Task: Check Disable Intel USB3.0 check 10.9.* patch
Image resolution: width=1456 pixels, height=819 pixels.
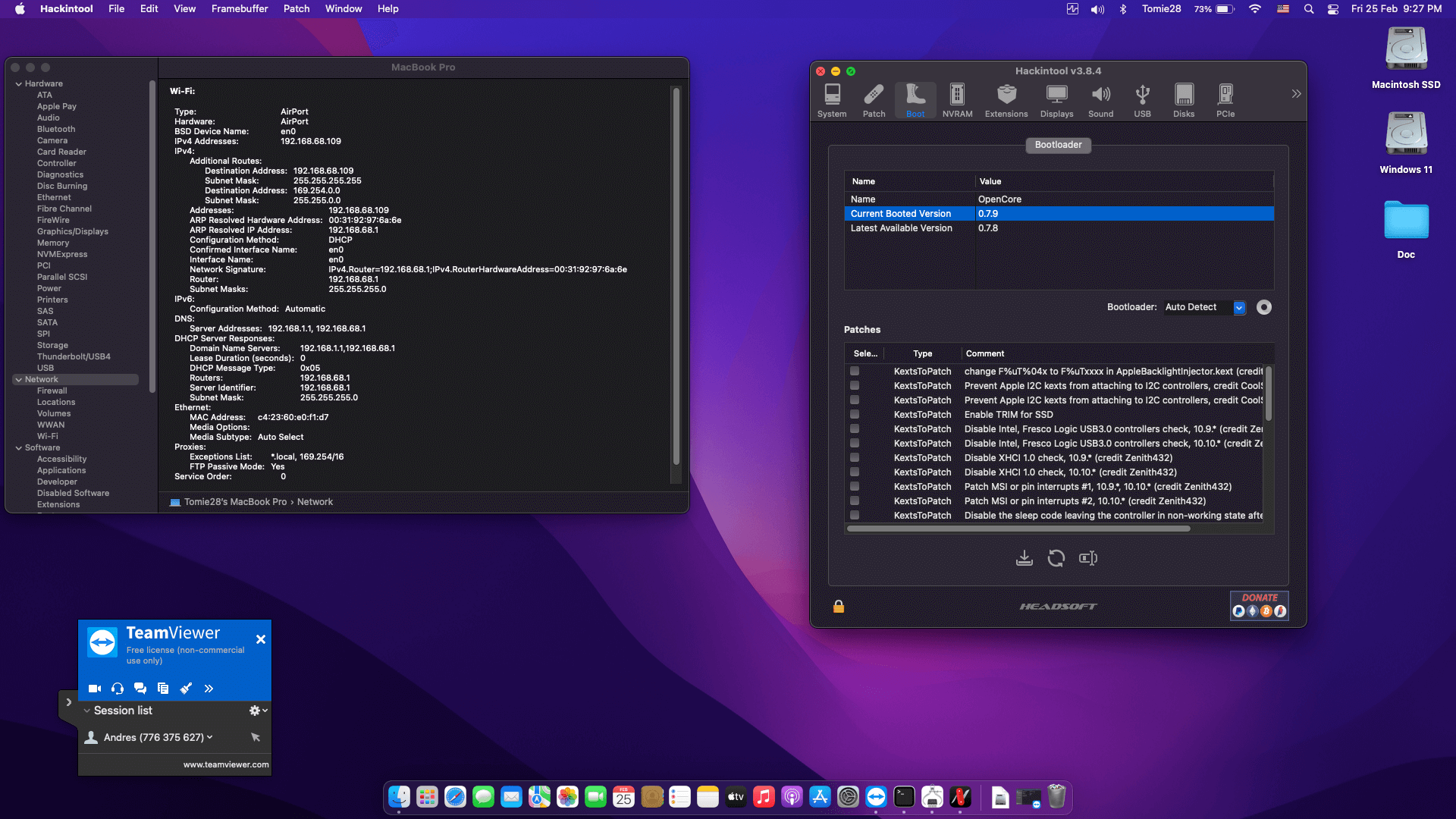Action: tap(855, 429)
